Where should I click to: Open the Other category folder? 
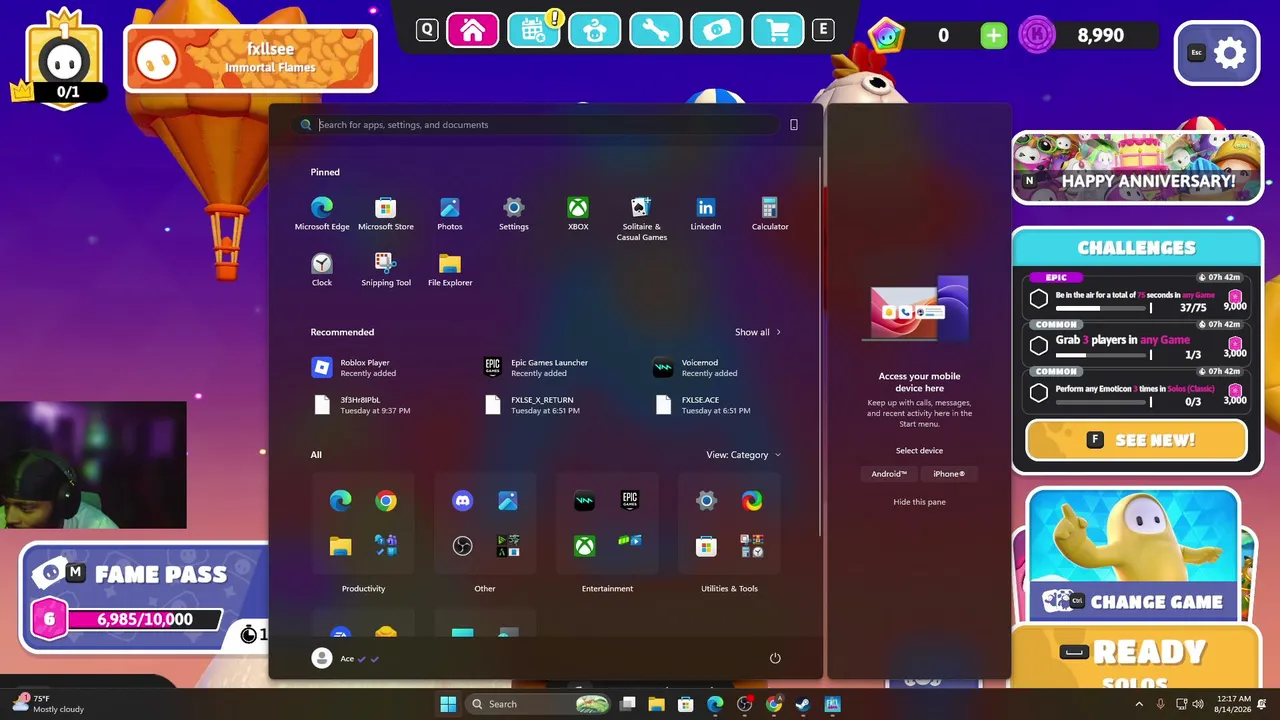click(485, 524)
